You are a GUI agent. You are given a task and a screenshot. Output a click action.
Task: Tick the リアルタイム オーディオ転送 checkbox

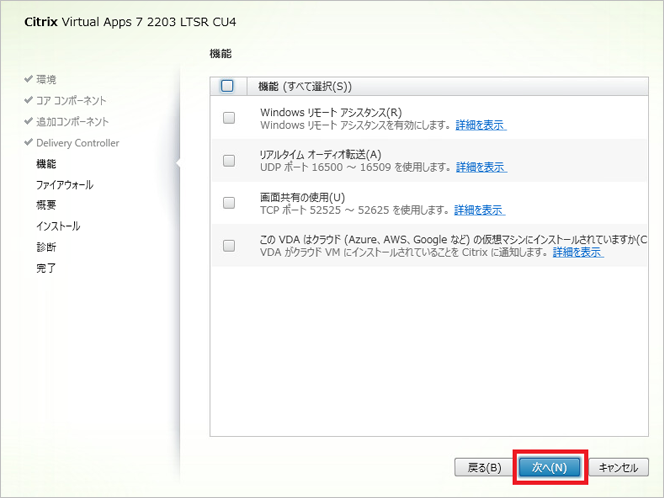[x=229, y=160]
